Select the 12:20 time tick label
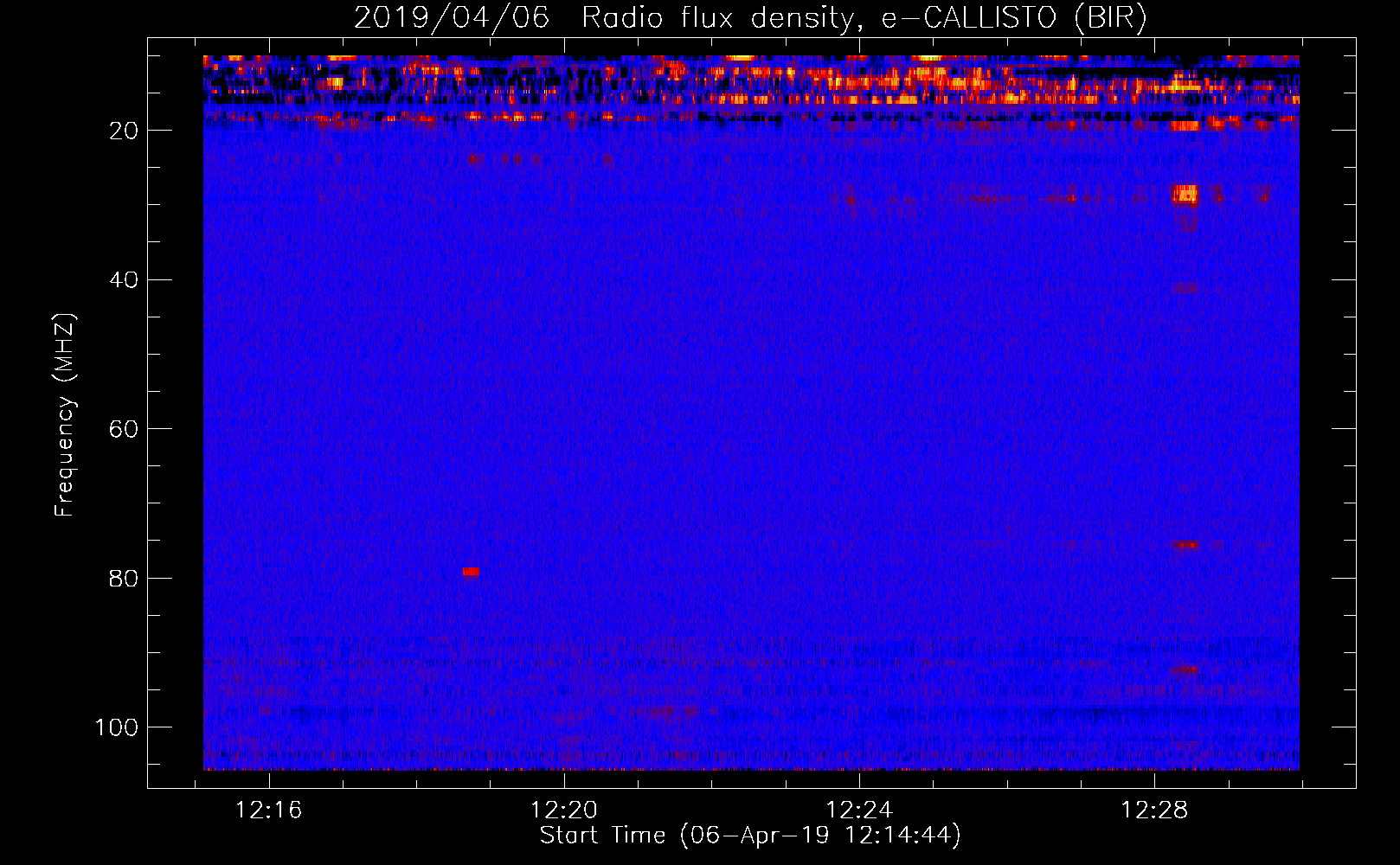This screenshot has width=1400, height=865. tap(564, 811)
